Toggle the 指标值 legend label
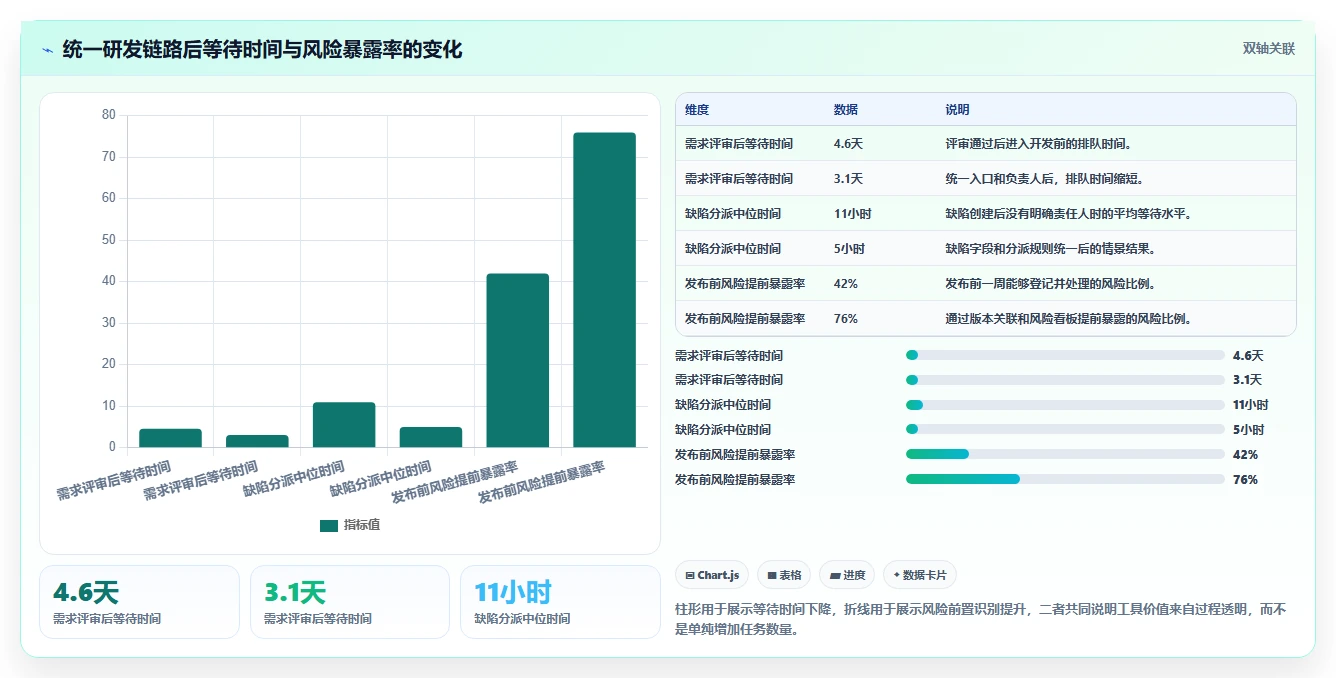Screen dimensions: 1336x678 [x=362, y=526]
